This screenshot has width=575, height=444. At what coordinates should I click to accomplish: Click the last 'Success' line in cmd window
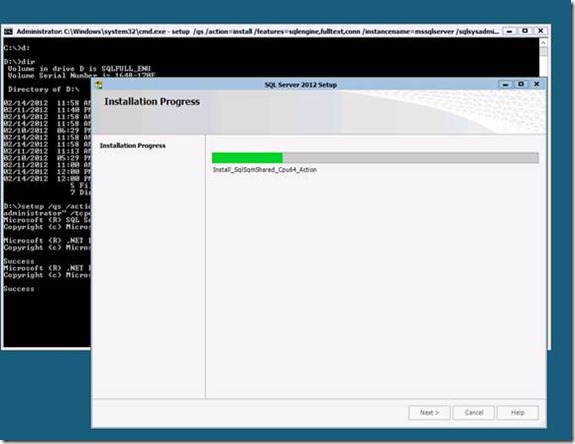(19, 289)
